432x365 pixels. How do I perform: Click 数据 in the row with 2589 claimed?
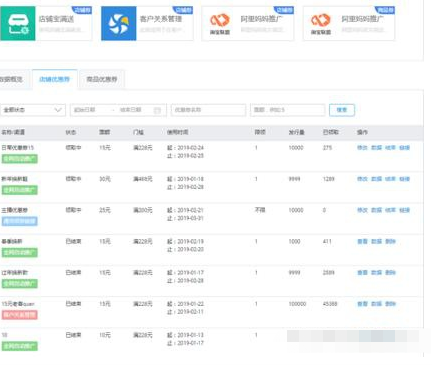(x=376, y=273)
